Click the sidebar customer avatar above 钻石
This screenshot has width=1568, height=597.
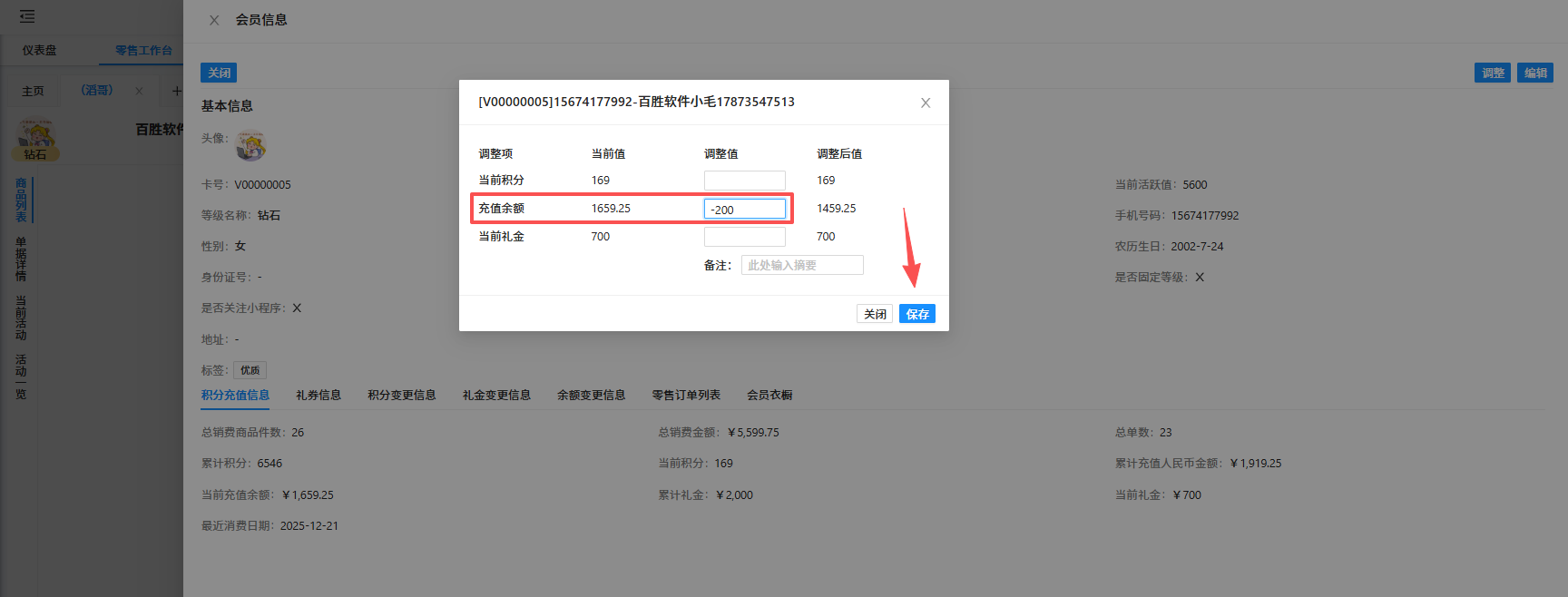click(x=36, y=135)
